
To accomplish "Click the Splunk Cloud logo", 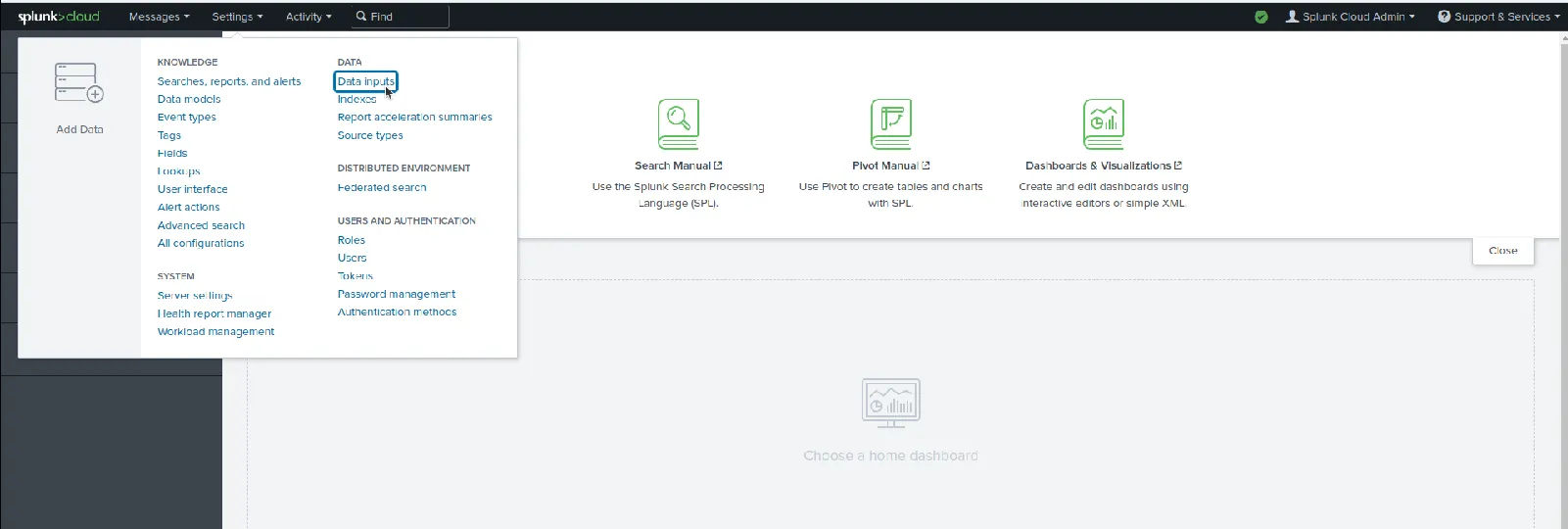I will (x=59, y=17).
